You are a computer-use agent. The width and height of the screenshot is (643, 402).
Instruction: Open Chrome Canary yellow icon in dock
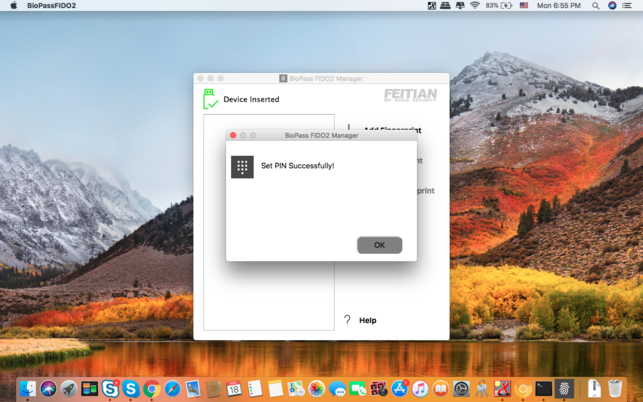pos(523,388)
